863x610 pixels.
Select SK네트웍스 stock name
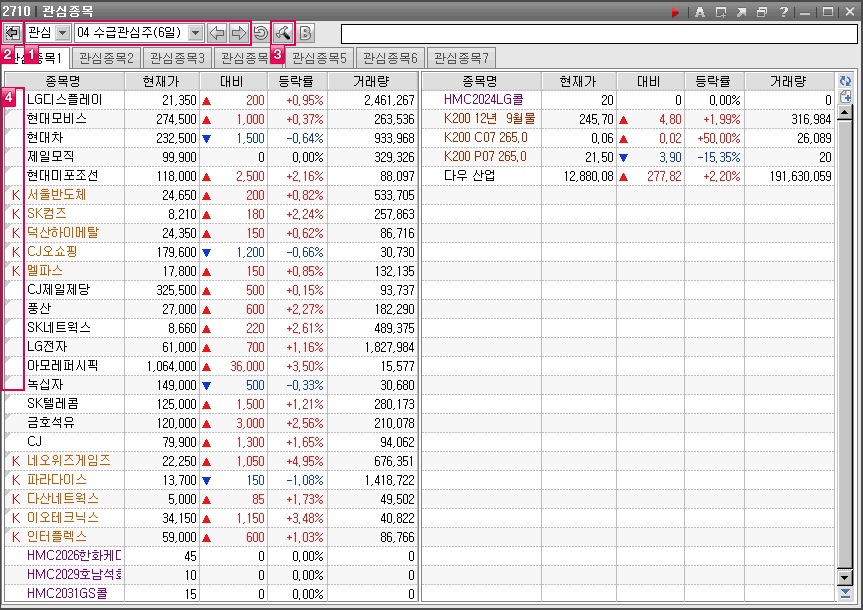coord(59,328)
